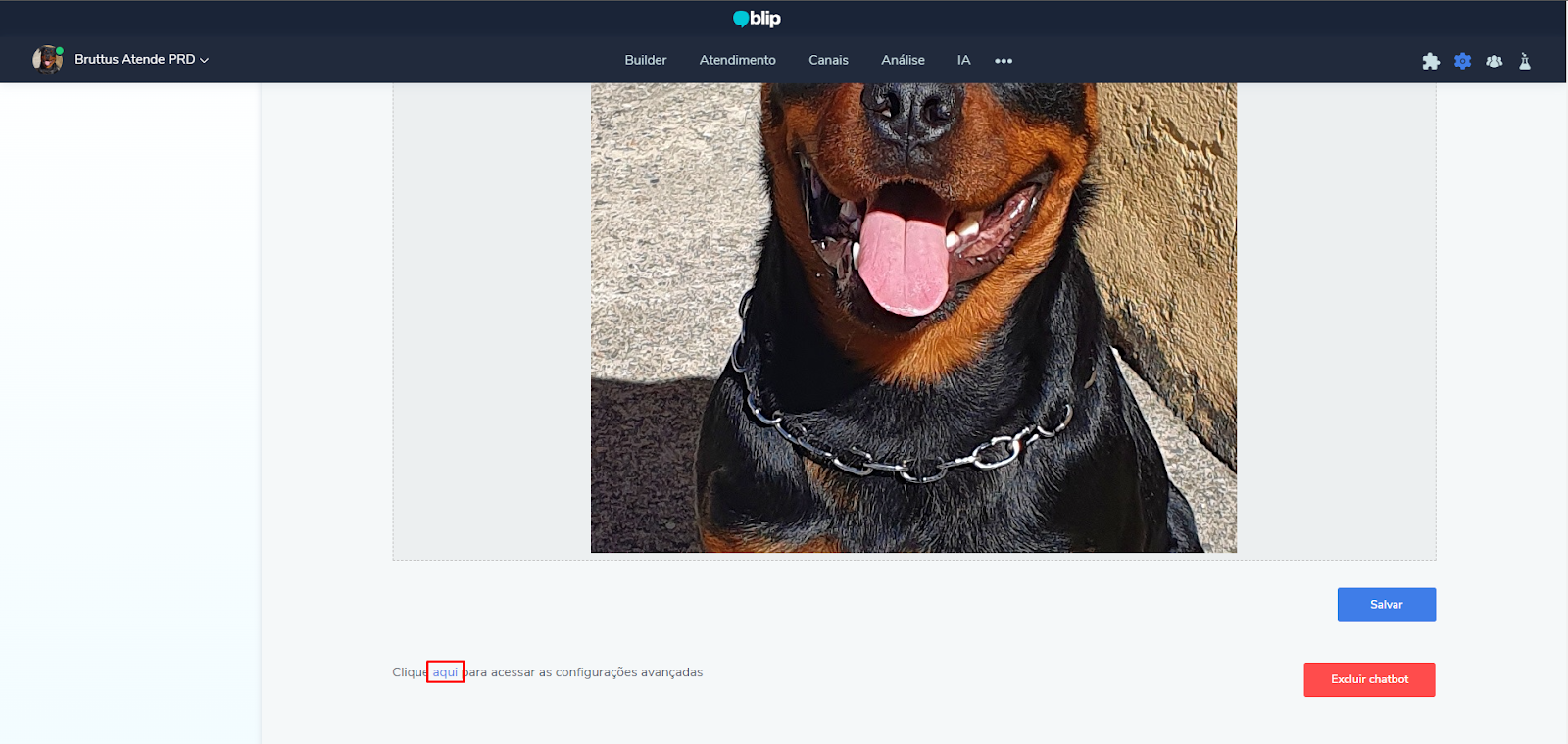Viewport: 1568px width, 744px height.
Task: Follow the 'aqui' advanced settings link
Action: [x=445, y=672]
